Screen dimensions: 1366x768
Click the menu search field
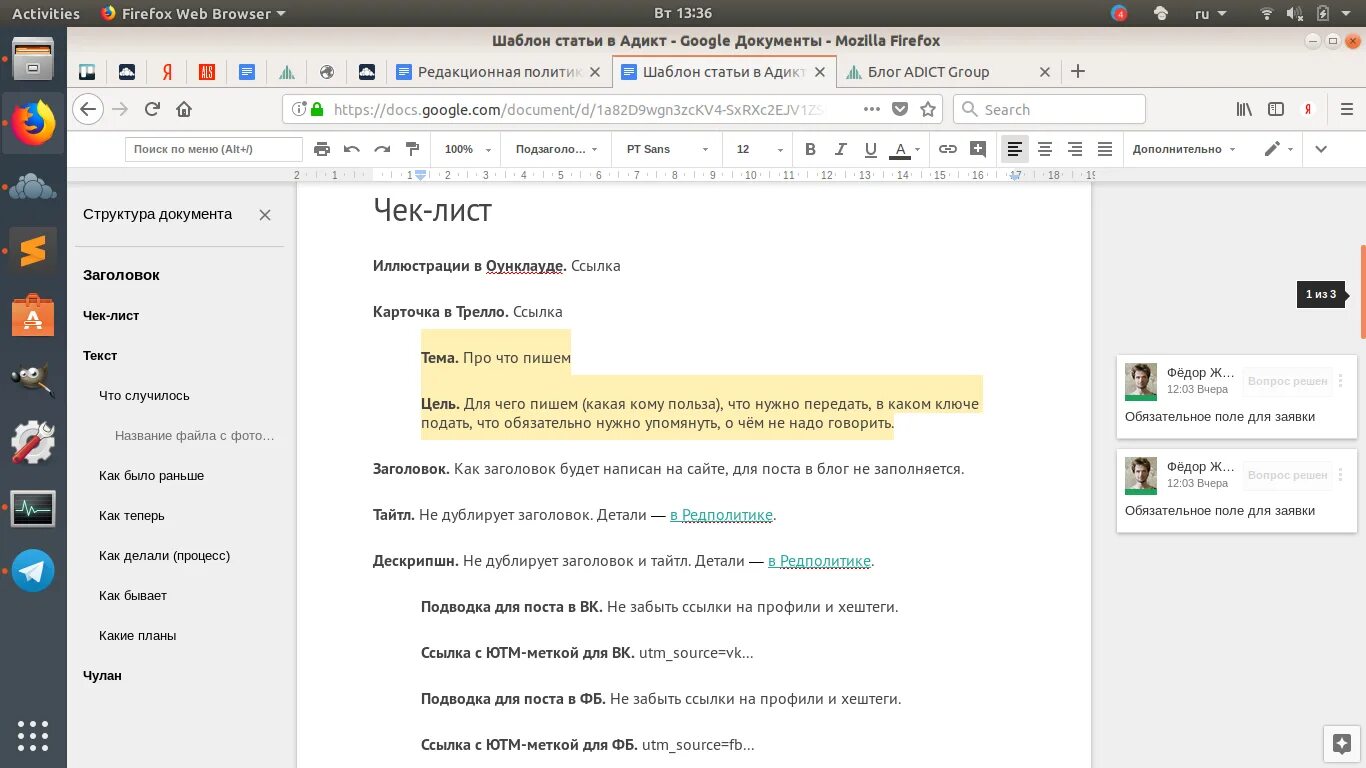pos(214,149)
